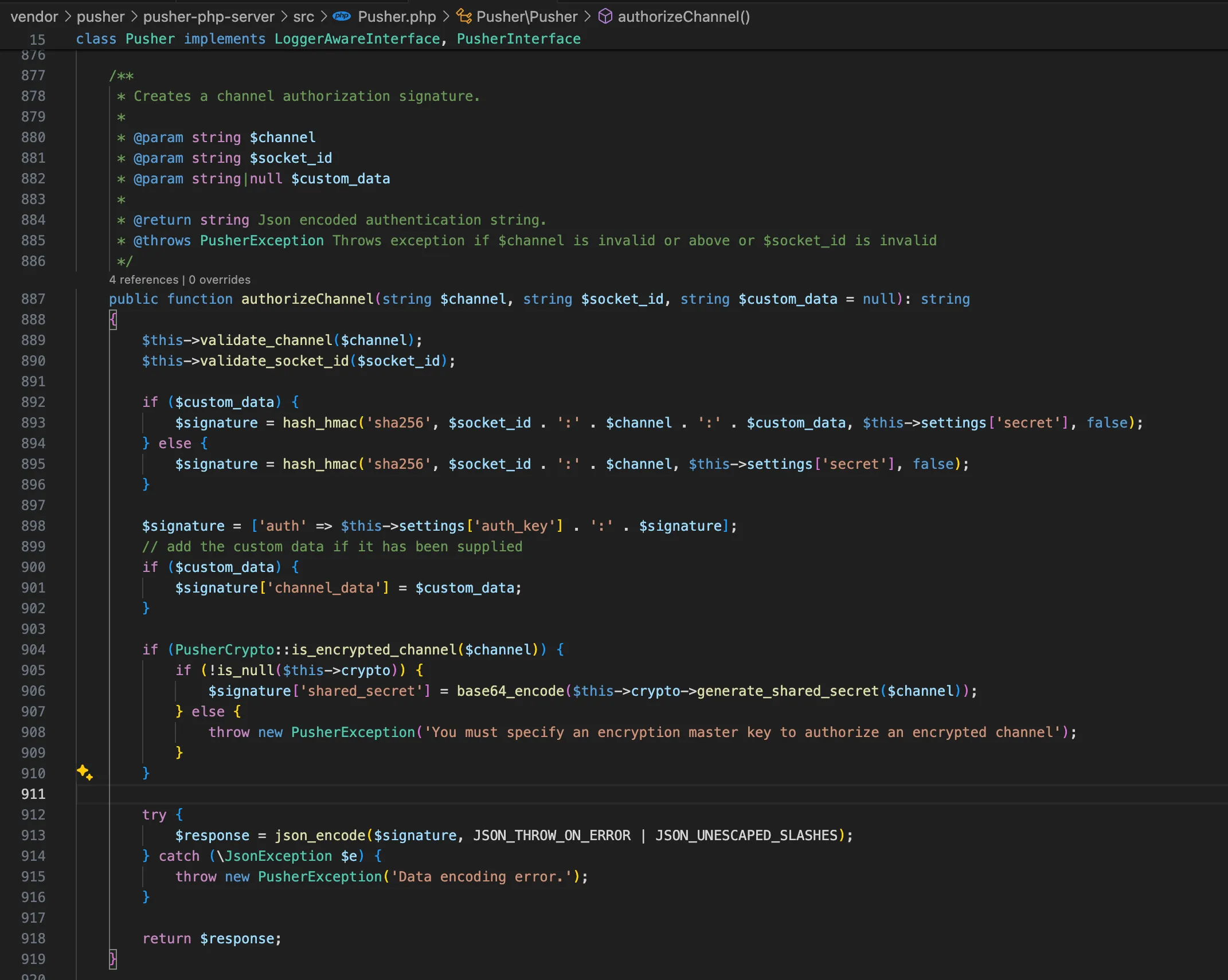Click the Copilot sparkle icon on line 910

click(x=85, y=774)
